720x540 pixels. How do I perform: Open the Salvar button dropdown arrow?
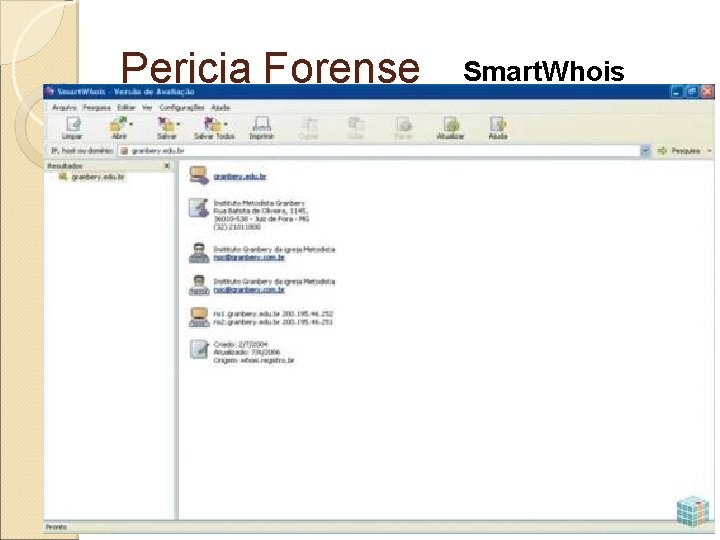tap(179, 124)
